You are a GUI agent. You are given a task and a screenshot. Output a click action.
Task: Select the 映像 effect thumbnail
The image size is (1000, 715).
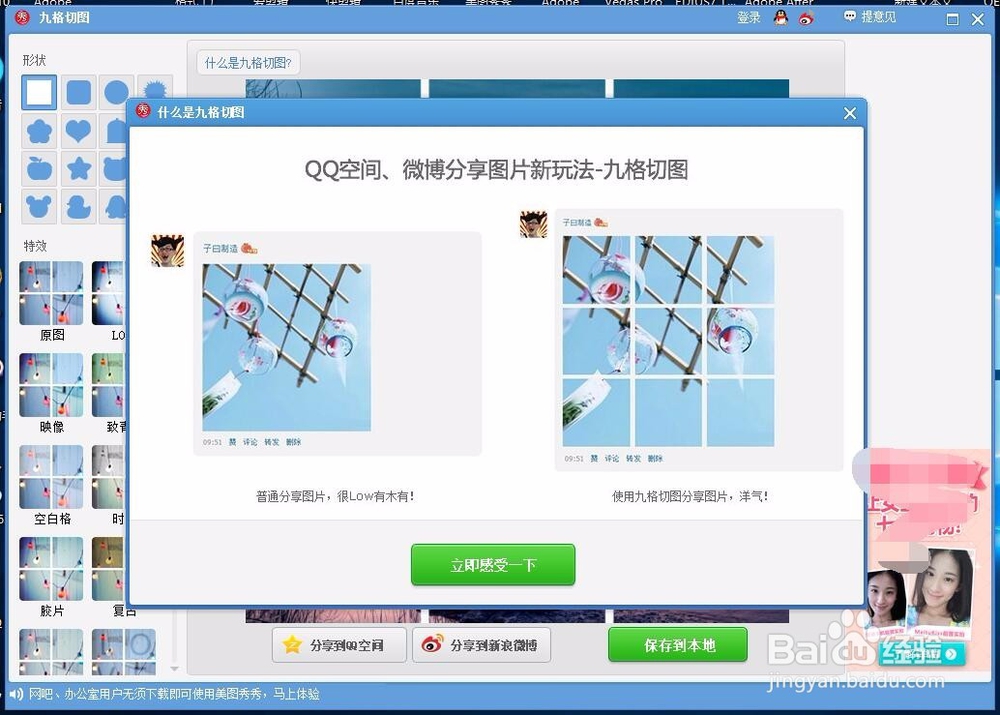[x=50, y=386]
